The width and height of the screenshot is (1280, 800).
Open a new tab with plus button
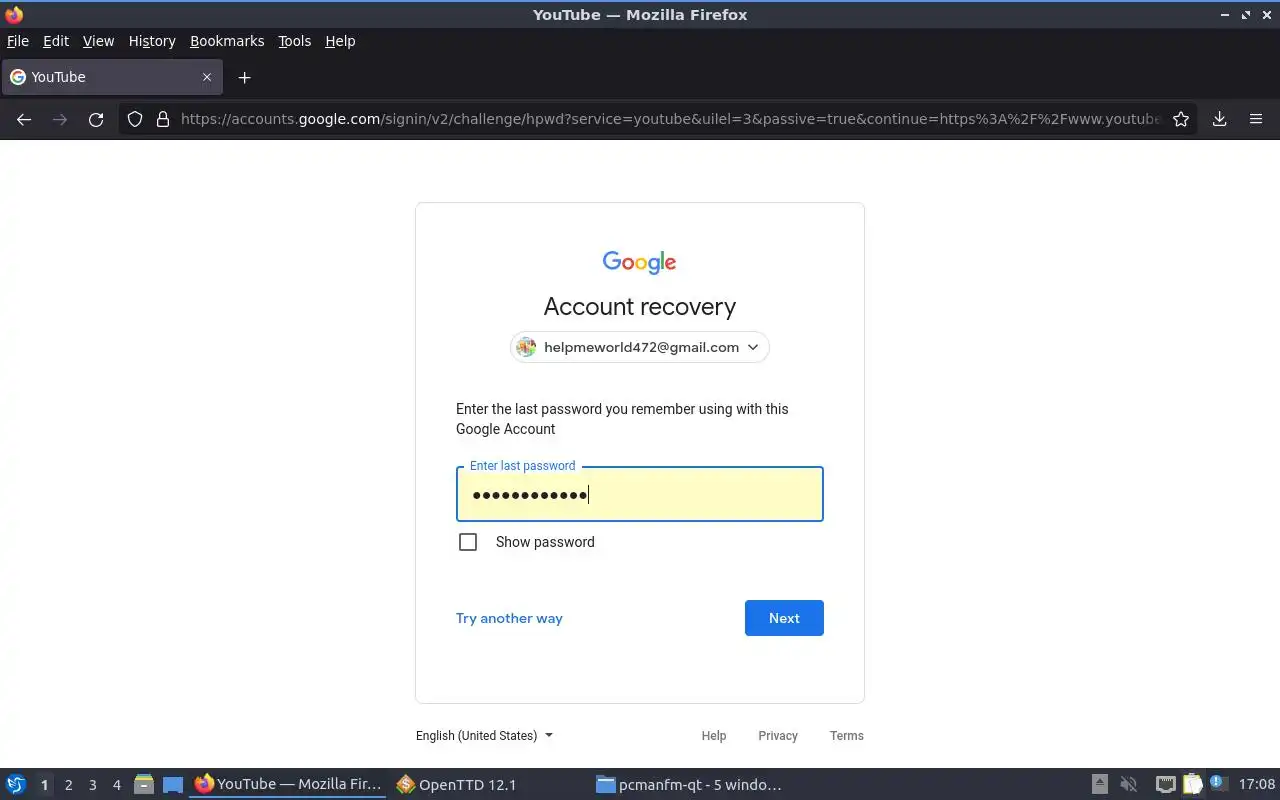pyautogui.click(x=244, y=77)
